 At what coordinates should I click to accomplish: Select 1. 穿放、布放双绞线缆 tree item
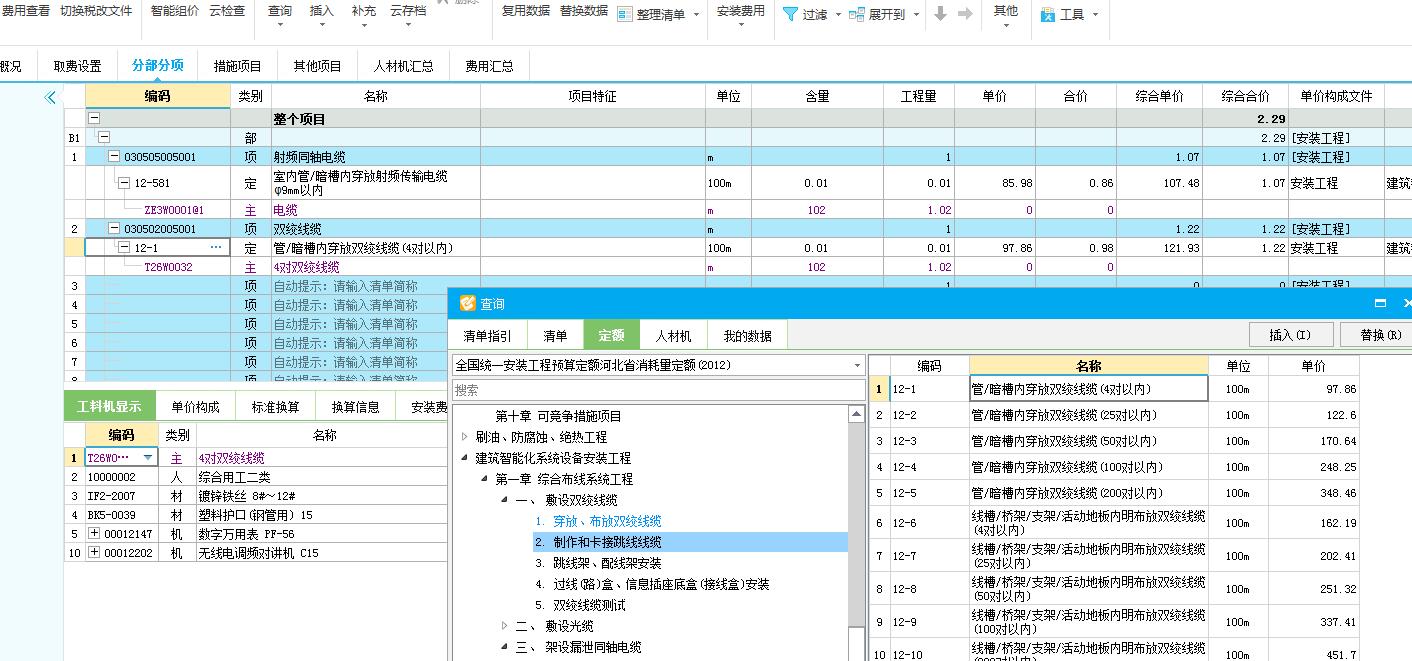pyautogui.click(x=598, y=521)
